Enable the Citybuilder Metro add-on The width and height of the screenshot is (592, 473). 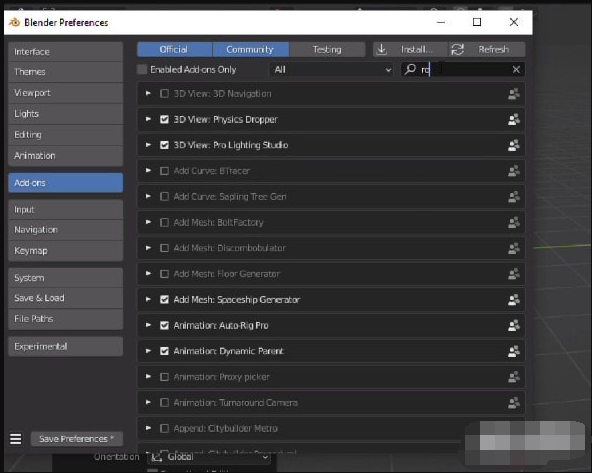[x=164, y=428]
